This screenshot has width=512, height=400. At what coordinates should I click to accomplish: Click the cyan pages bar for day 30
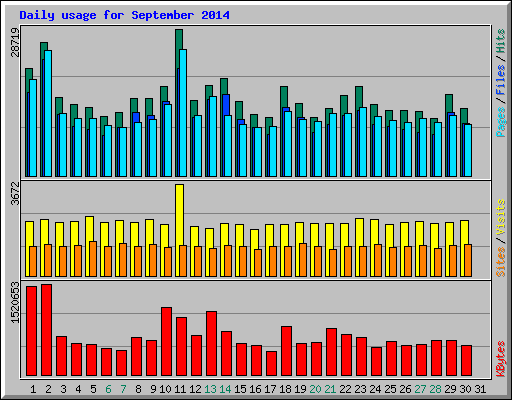pyautogui.click(x=468, y=151)
